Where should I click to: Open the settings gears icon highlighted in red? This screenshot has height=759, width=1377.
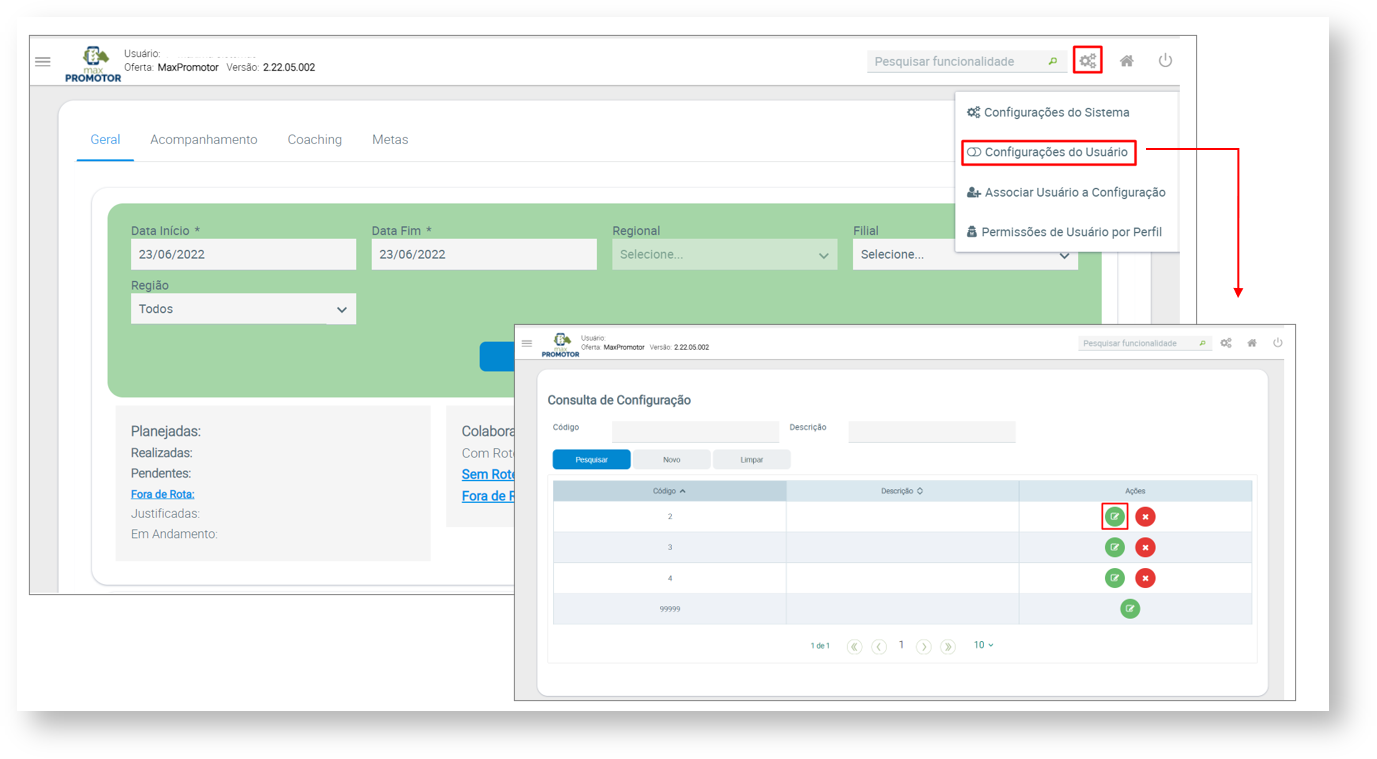pyautogui.click(x=1087, y=61)
